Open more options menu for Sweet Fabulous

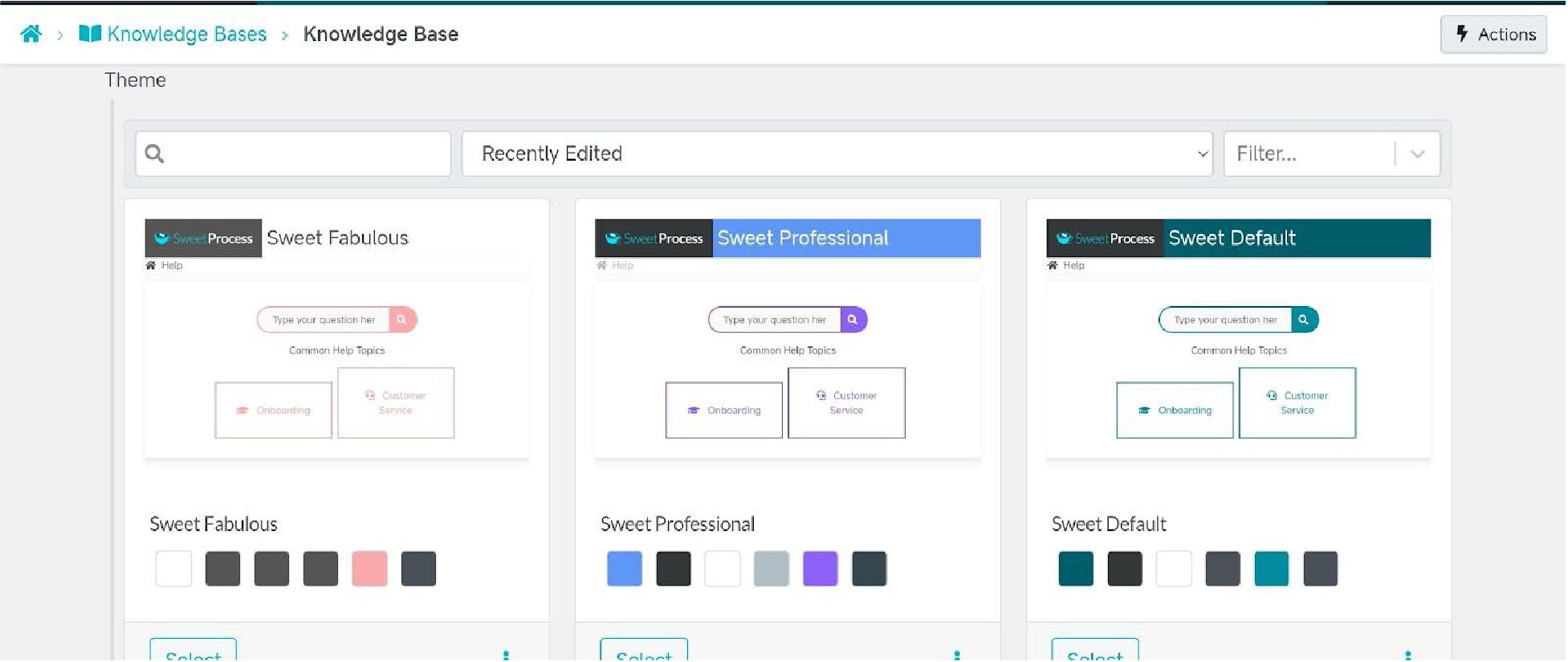coord(506,656)
